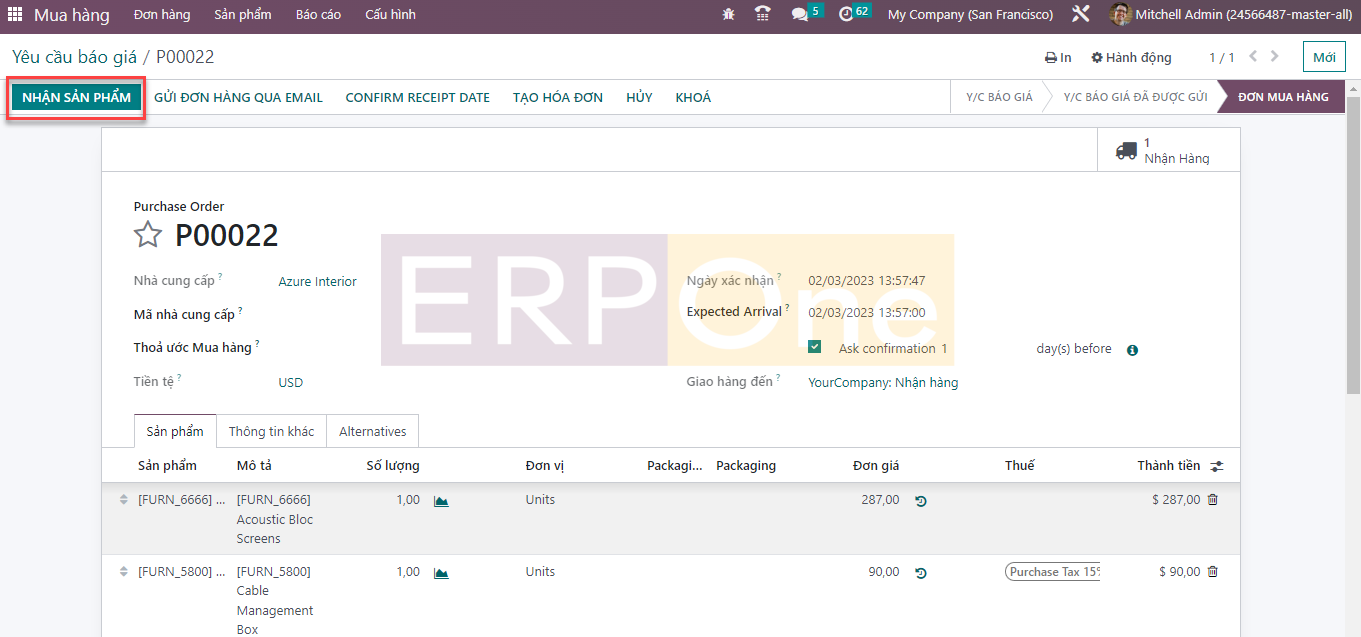1361x637 pixels.
Task: Toggle the Ask confirmation checkbox
Action: coord(815,347)
